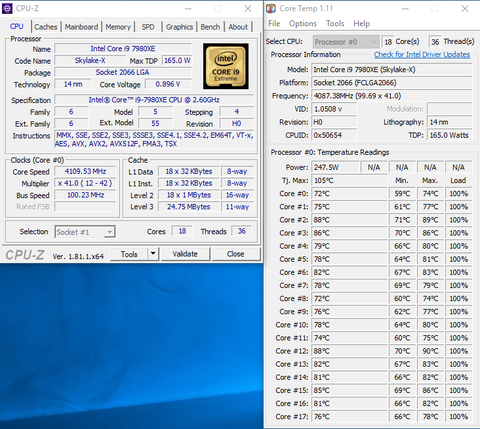The image size is (480, 429).
Task: Click the Platform field Socket 2066 (FCLGA2066)
Action: point(392,83)
